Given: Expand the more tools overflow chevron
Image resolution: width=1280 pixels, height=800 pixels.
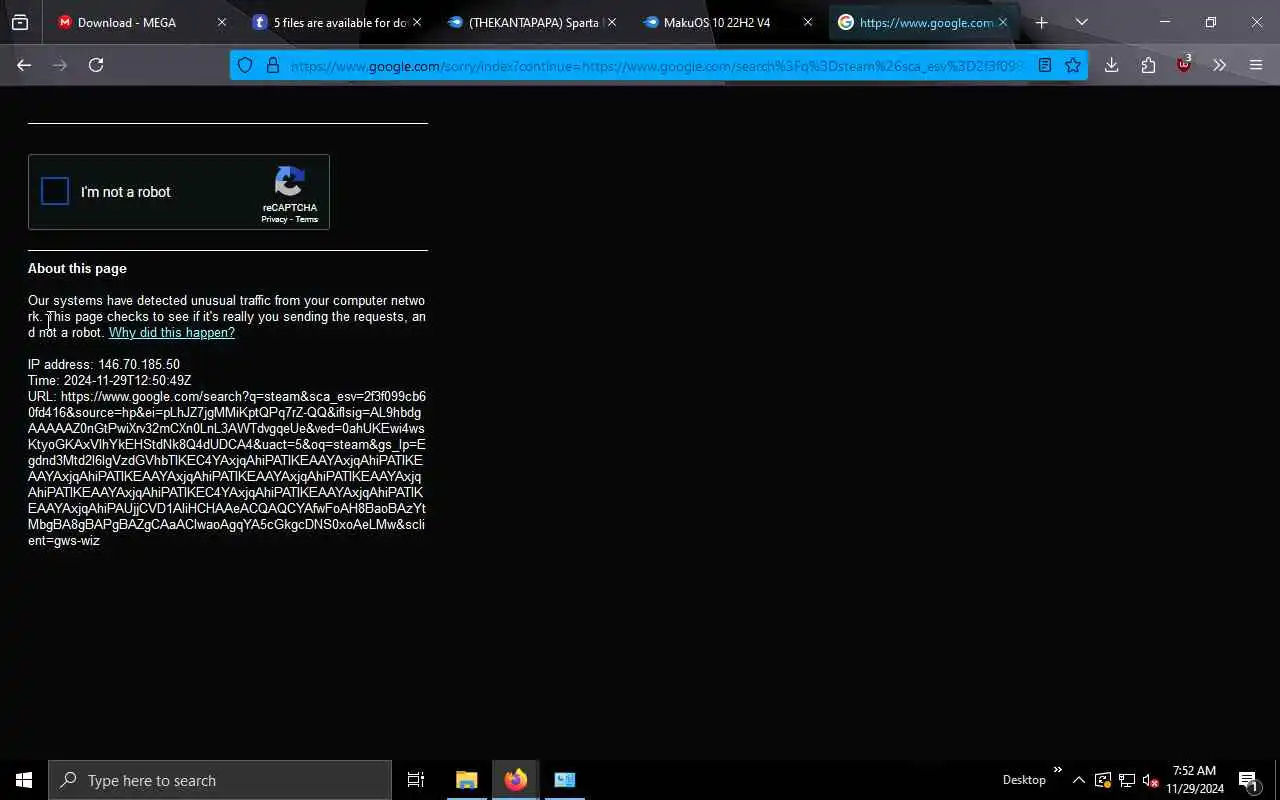Looking at the screenshot, I should (x=1220, y=65).
